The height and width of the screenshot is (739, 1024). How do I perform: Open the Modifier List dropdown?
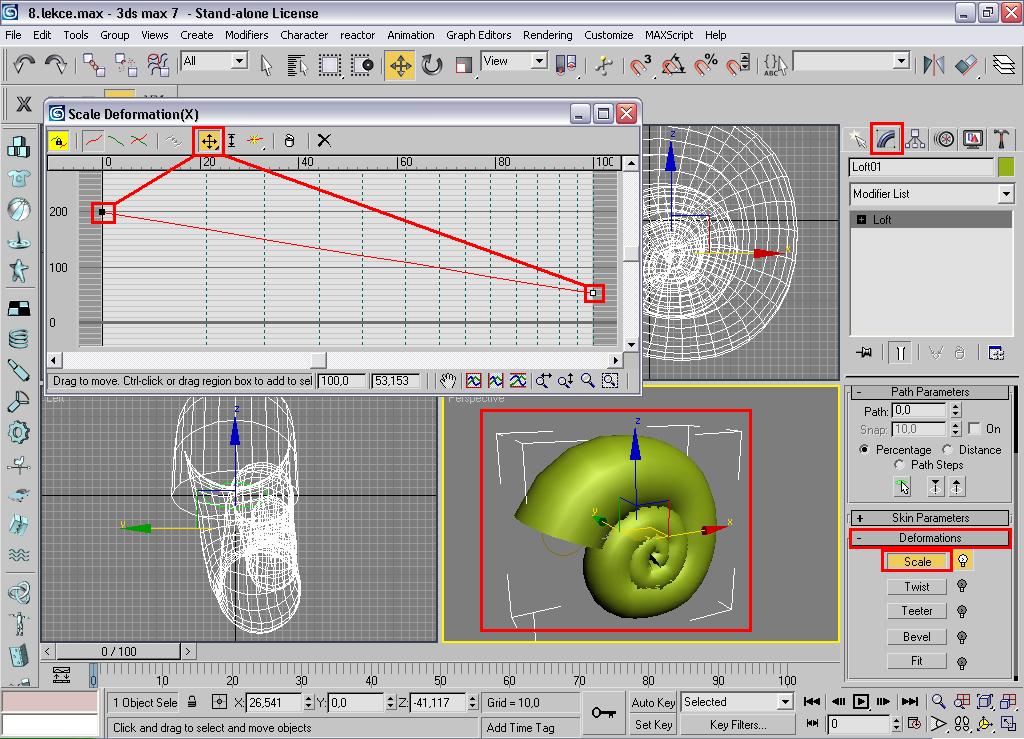click(931, 194)
